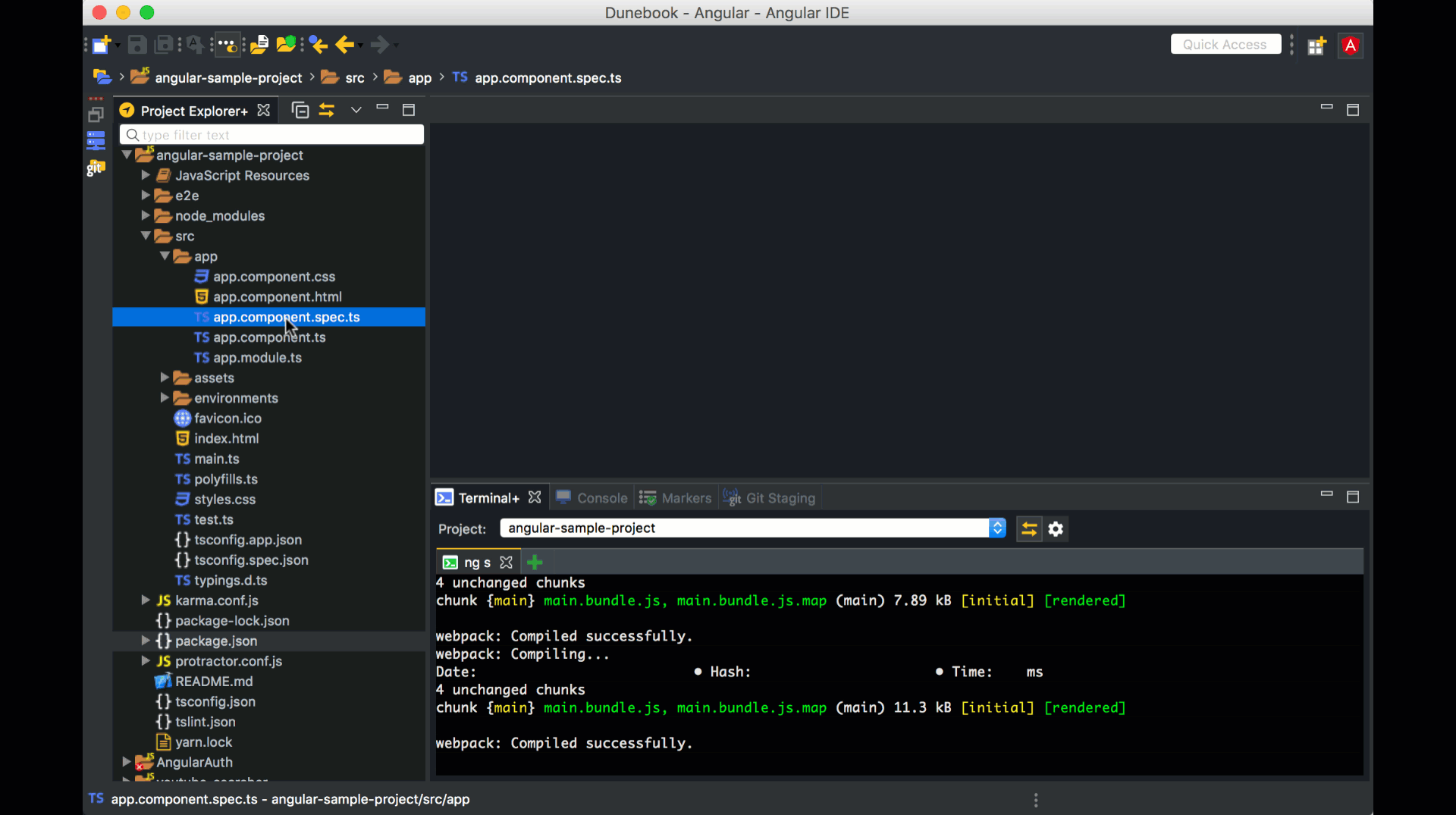Select styles.css file

pyautogui.click(x=224, y=500)
